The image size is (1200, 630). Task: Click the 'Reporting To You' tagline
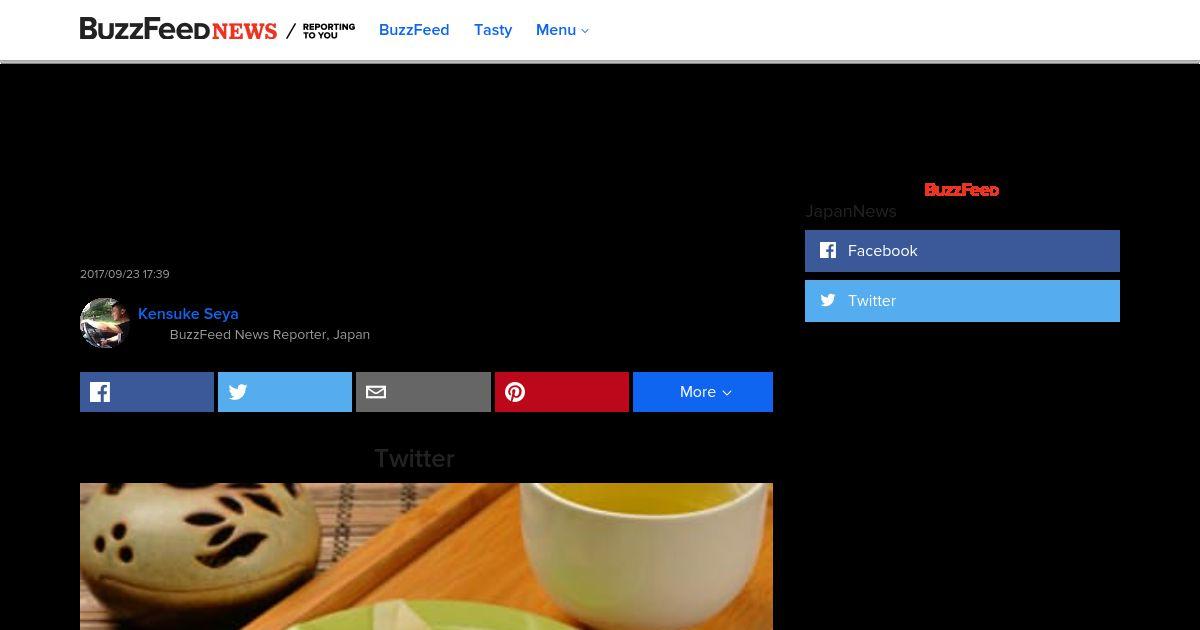(329, 31)
